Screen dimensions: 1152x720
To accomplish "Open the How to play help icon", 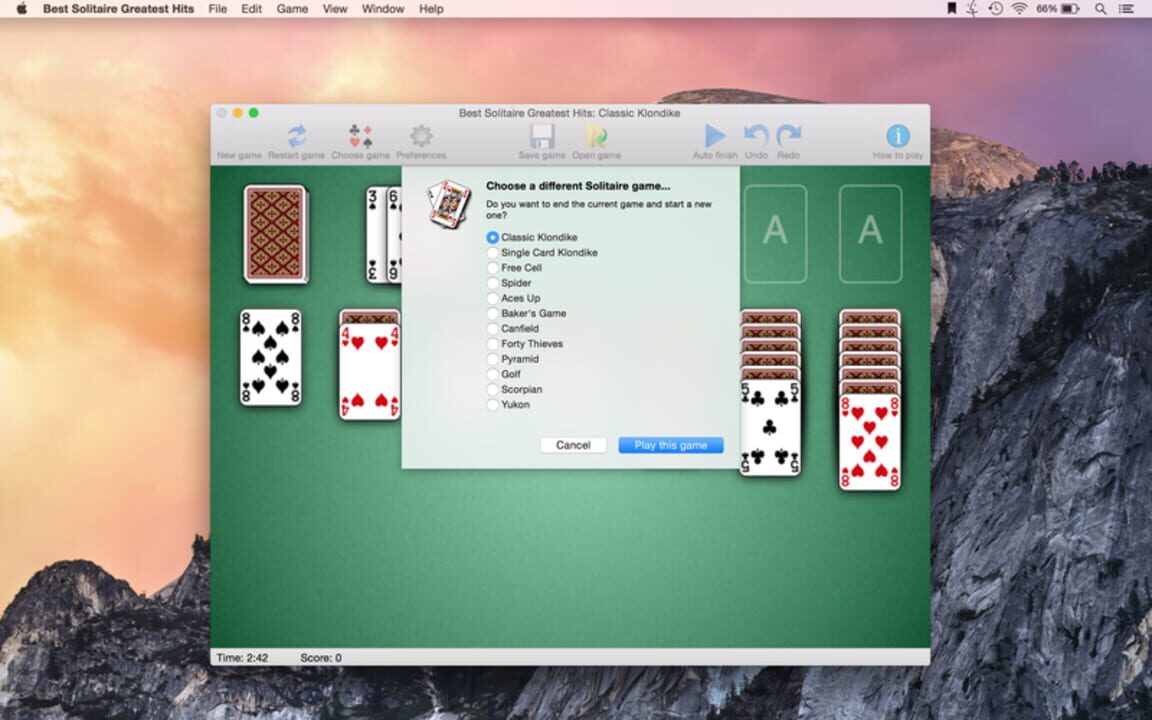I will pos(895,138).
